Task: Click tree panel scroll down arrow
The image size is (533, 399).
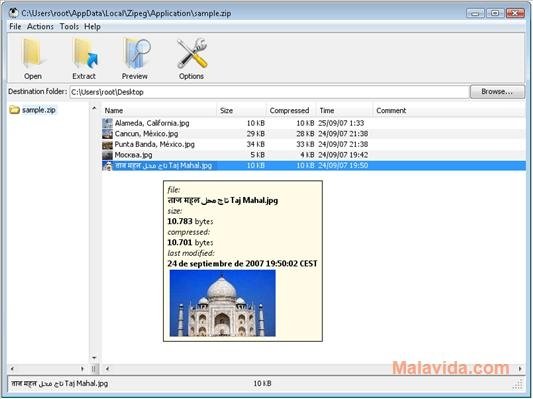Action: [x=94, y=358]
